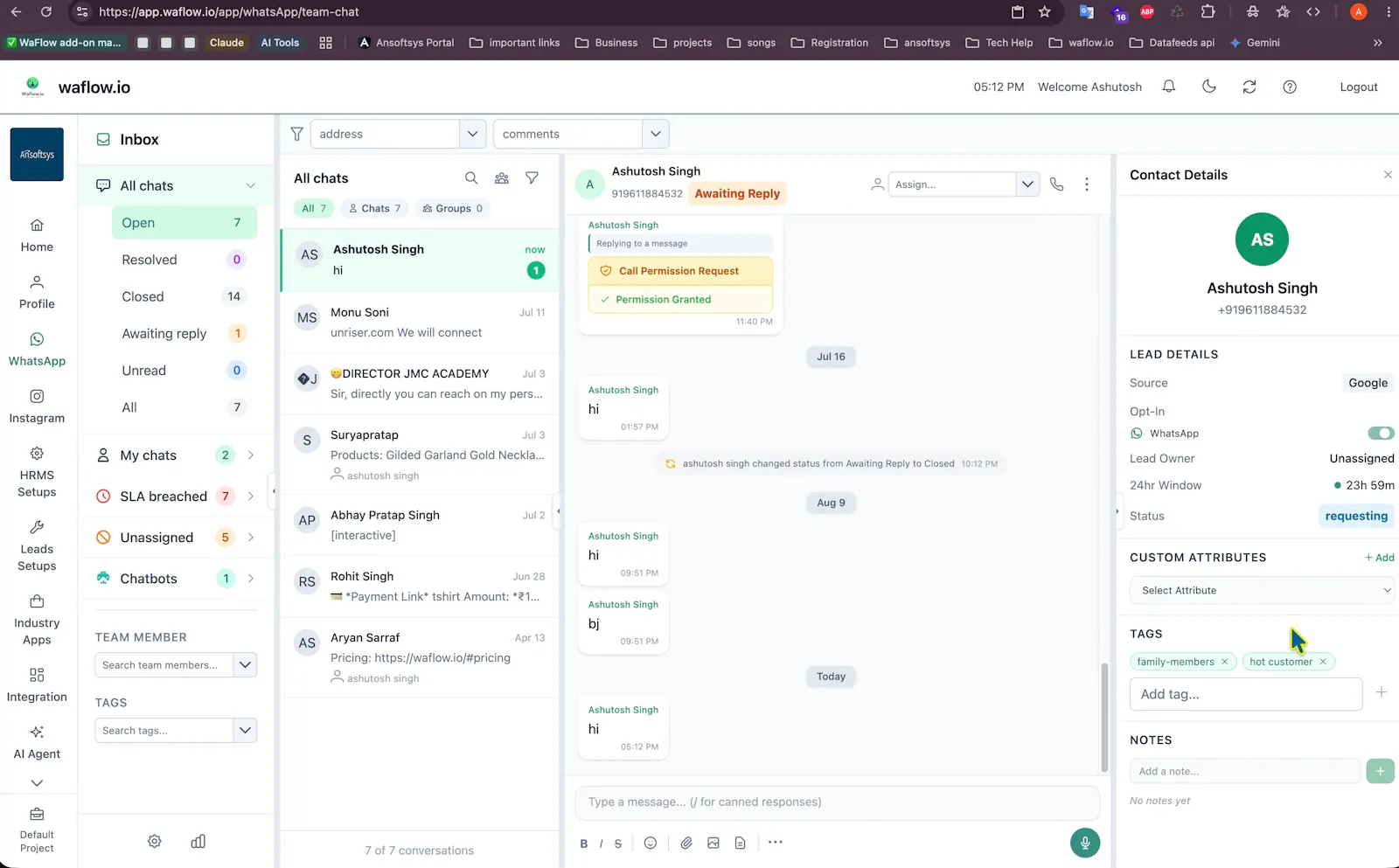Remove the family-members tag
Image resolution: width=1399 pixels, height=868 pixels.
point(1225,662)
